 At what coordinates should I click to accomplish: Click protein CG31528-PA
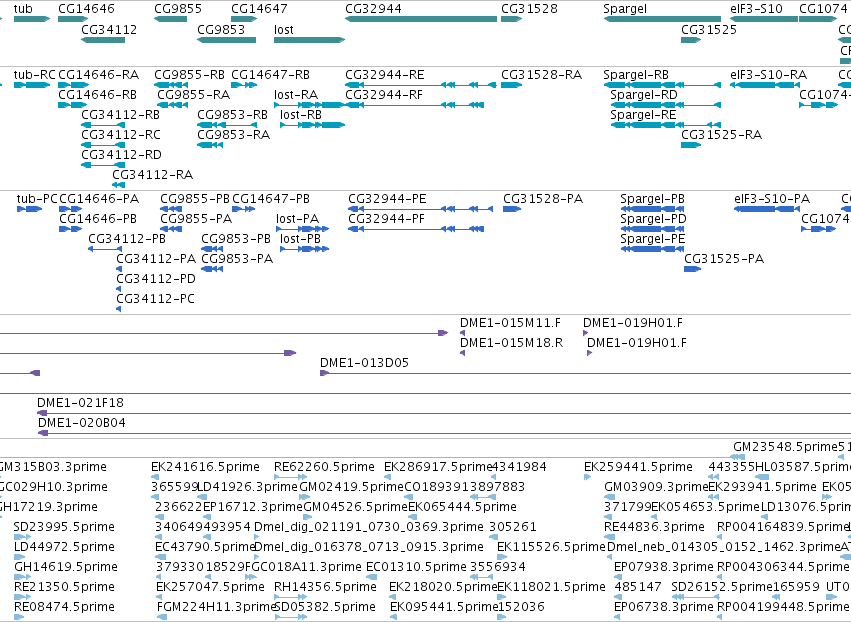click(x=543, y=199)
